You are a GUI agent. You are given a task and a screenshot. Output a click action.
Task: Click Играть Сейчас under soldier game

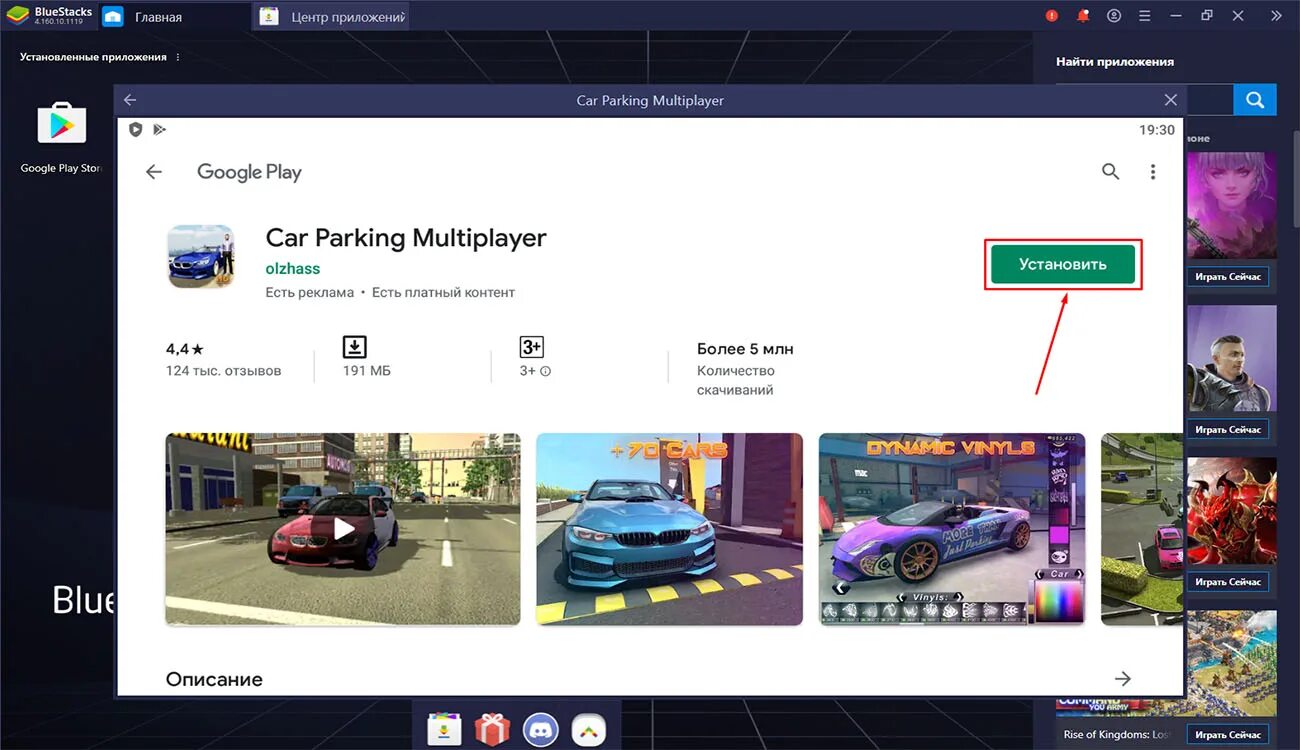tap(1228, 429)
